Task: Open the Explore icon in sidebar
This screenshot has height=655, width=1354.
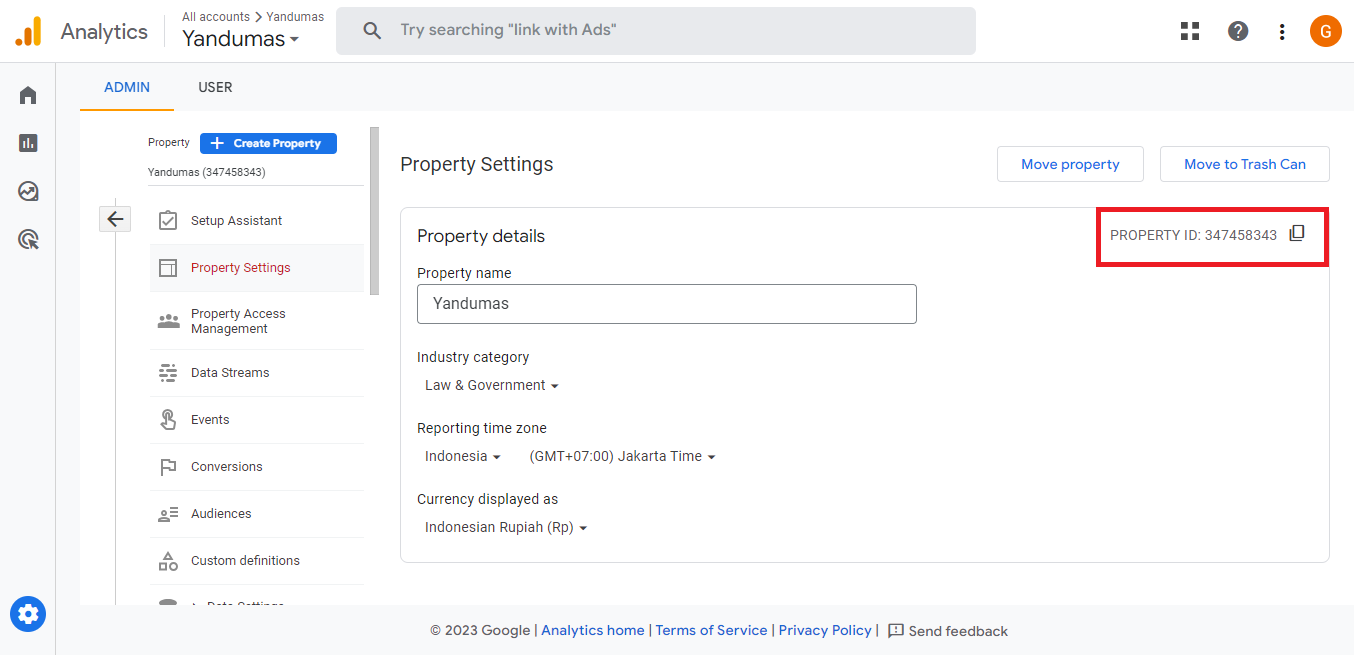Action: 28,191
